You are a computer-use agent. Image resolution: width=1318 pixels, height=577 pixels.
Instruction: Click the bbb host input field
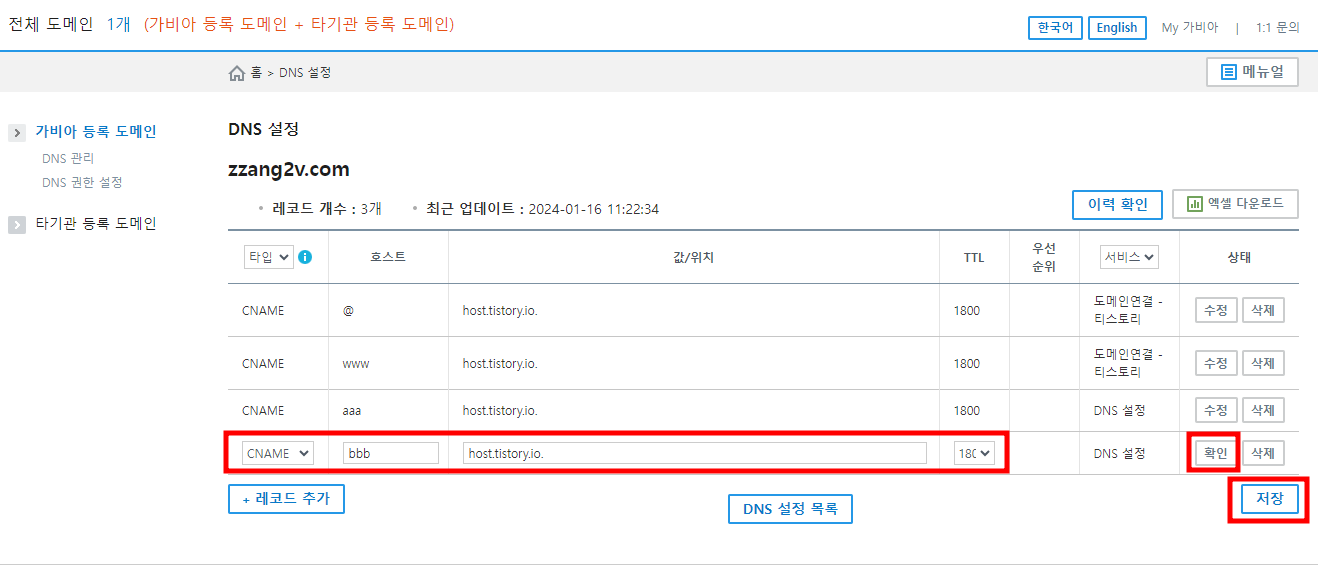point(391,453)
